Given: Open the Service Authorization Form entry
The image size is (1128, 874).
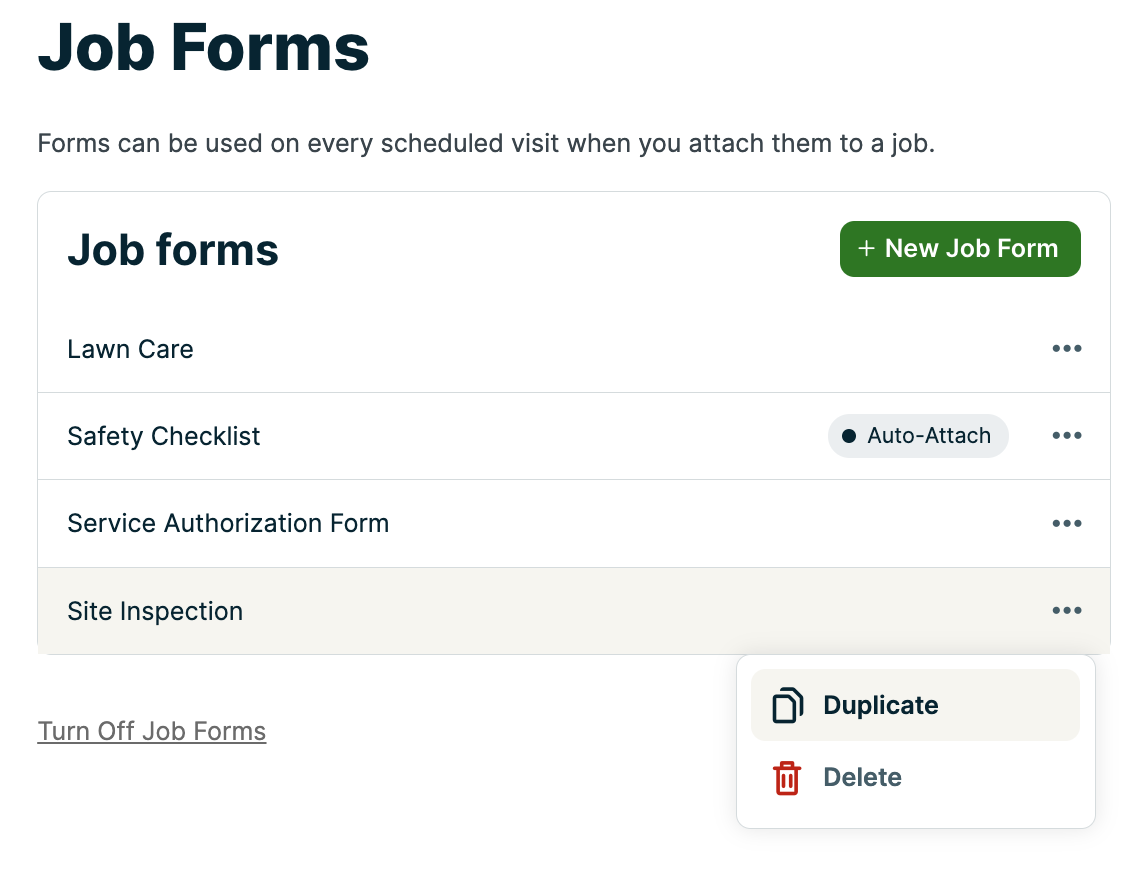Looking at the screenshot, I should click(228, 523).
